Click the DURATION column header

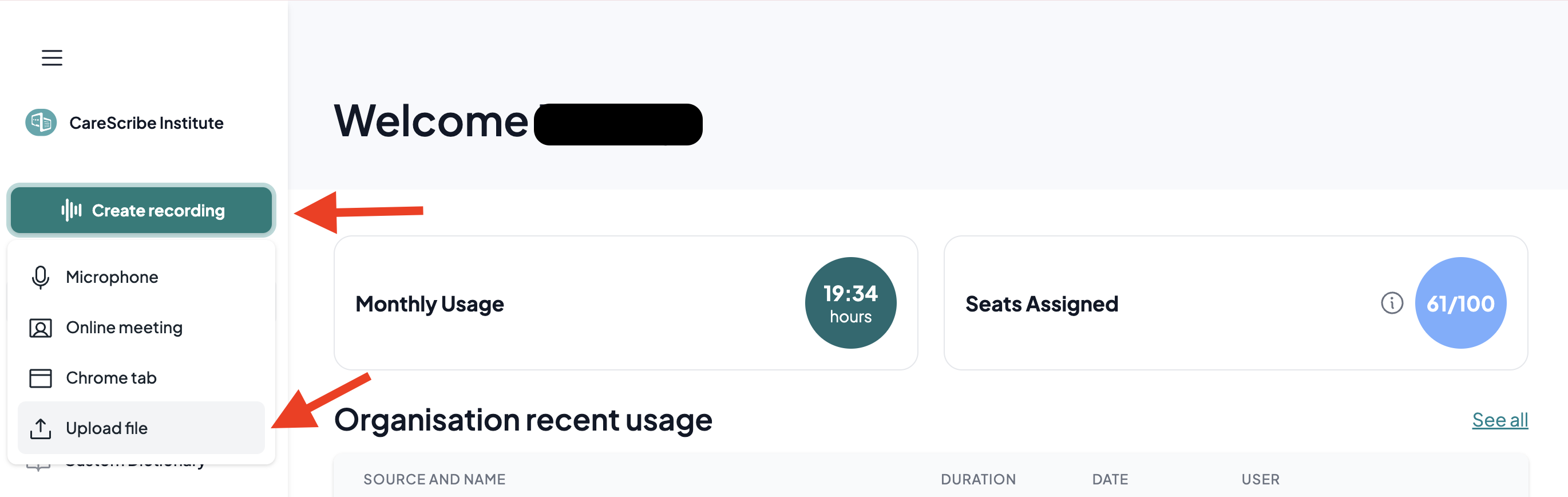pos(978,479)
